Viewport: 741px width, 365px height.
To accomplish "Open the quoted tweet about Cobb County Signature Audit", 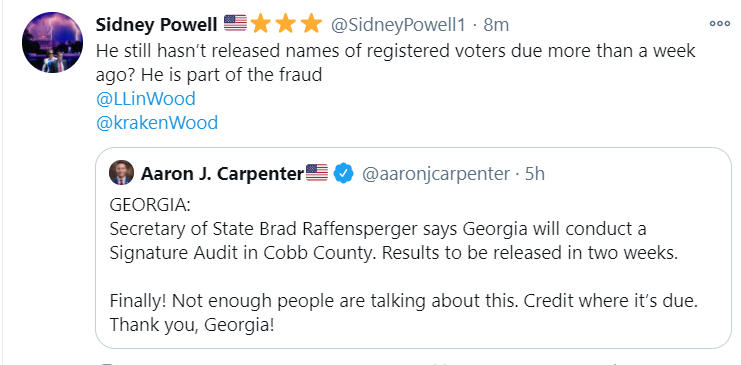I will [x=414, y=248].
